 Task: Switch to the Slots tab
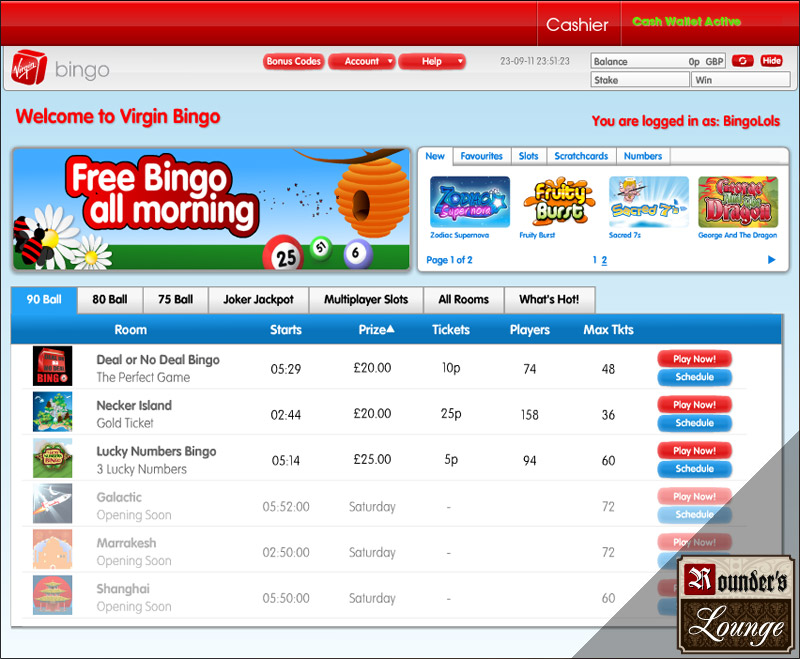(x=529, y=156)
